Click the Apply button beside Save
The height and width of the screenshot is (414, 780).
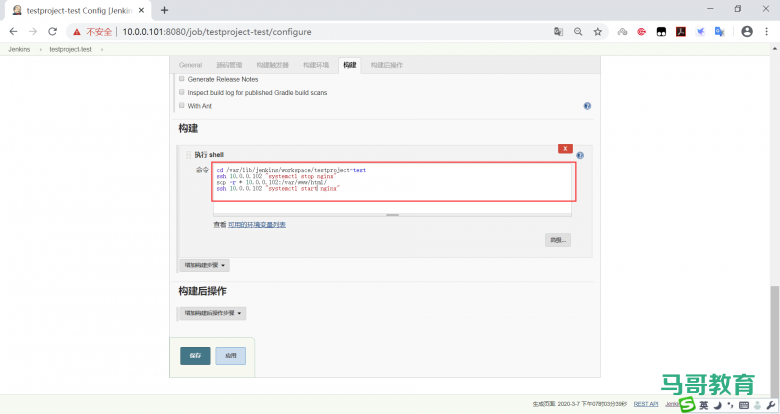tap(230, 356)
